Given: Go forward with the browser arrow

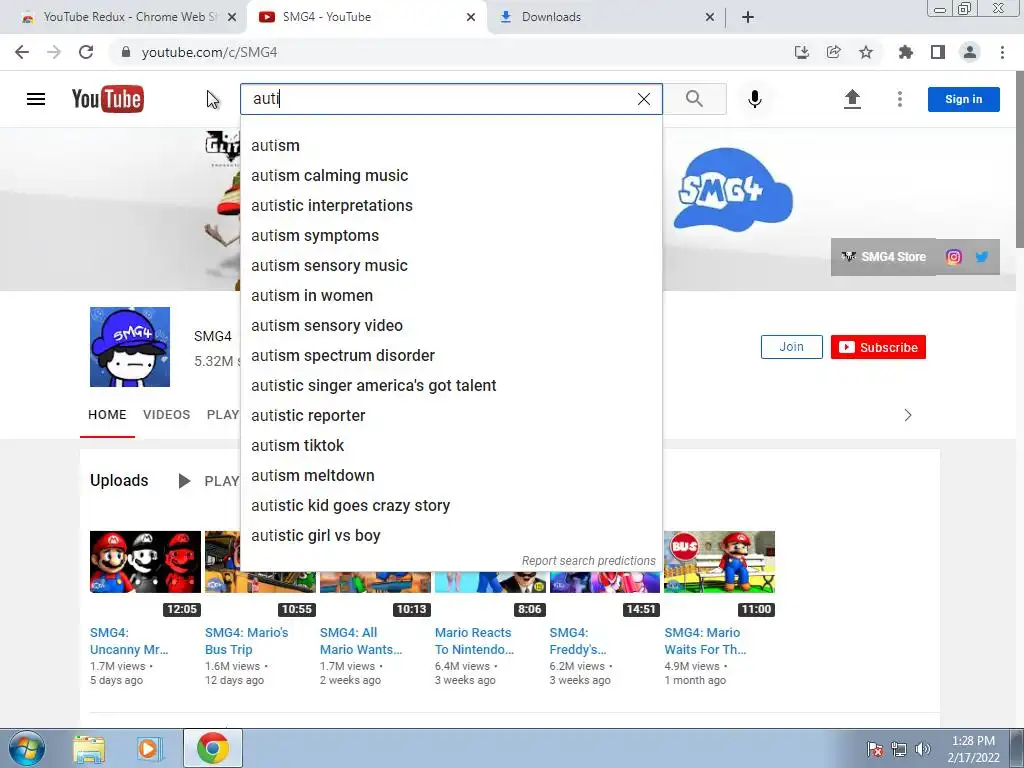Looking at the screenshot, I should tap(54, 52).
